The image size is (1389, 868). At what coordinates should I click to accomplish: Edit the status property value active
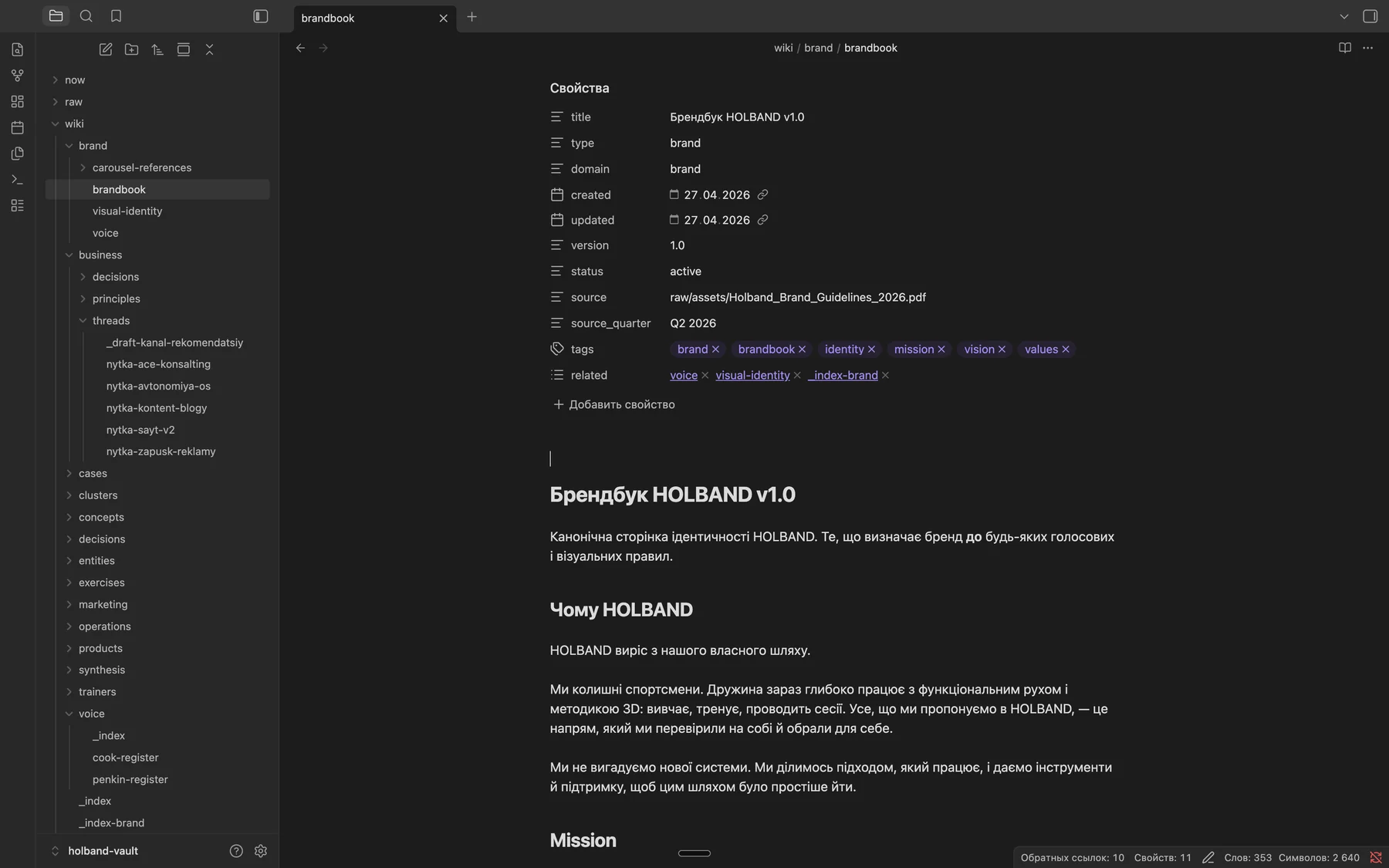(x=685, y=272)
